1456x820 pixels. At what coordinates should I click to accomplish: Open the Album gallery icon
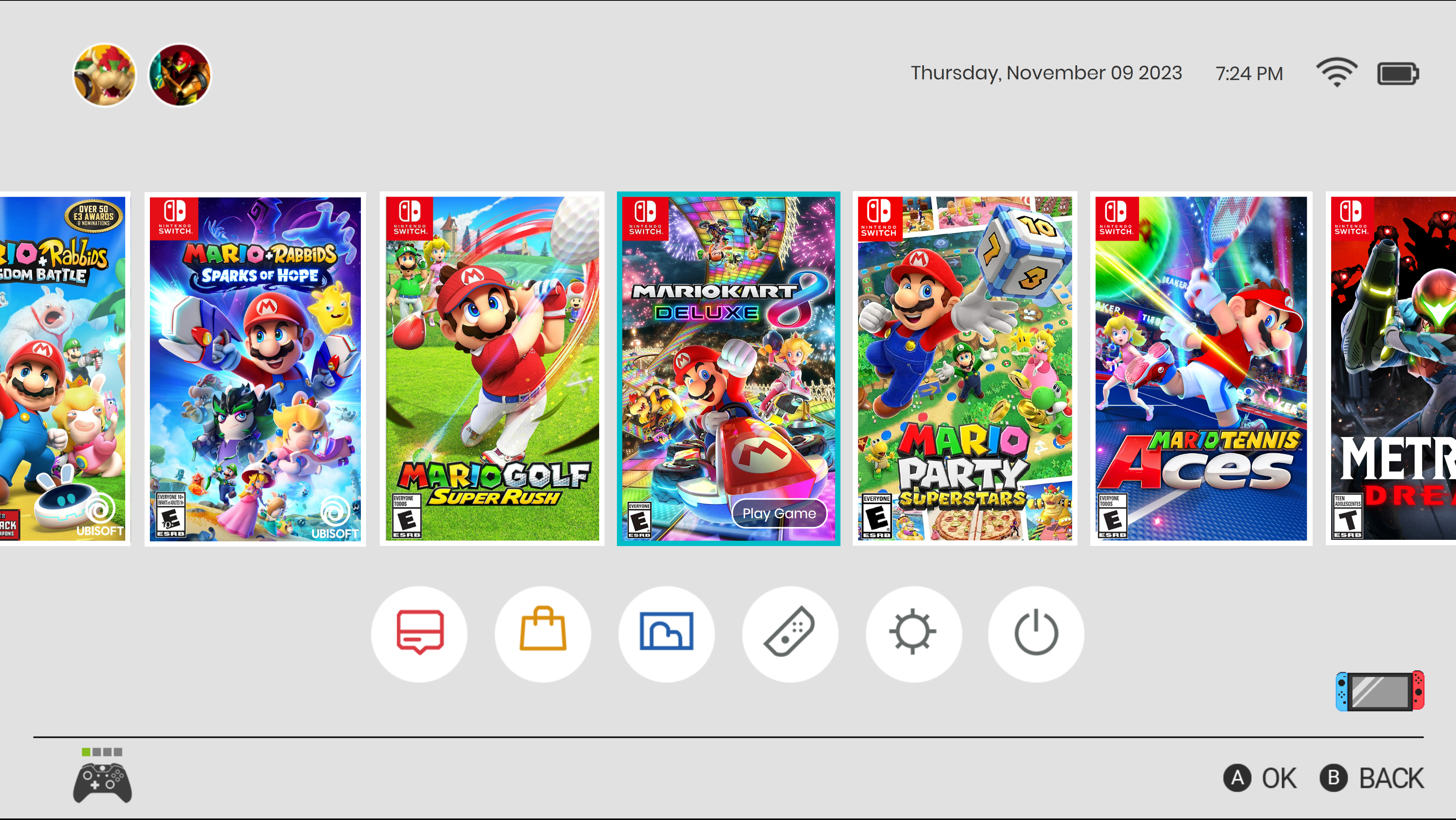(666, 634)
